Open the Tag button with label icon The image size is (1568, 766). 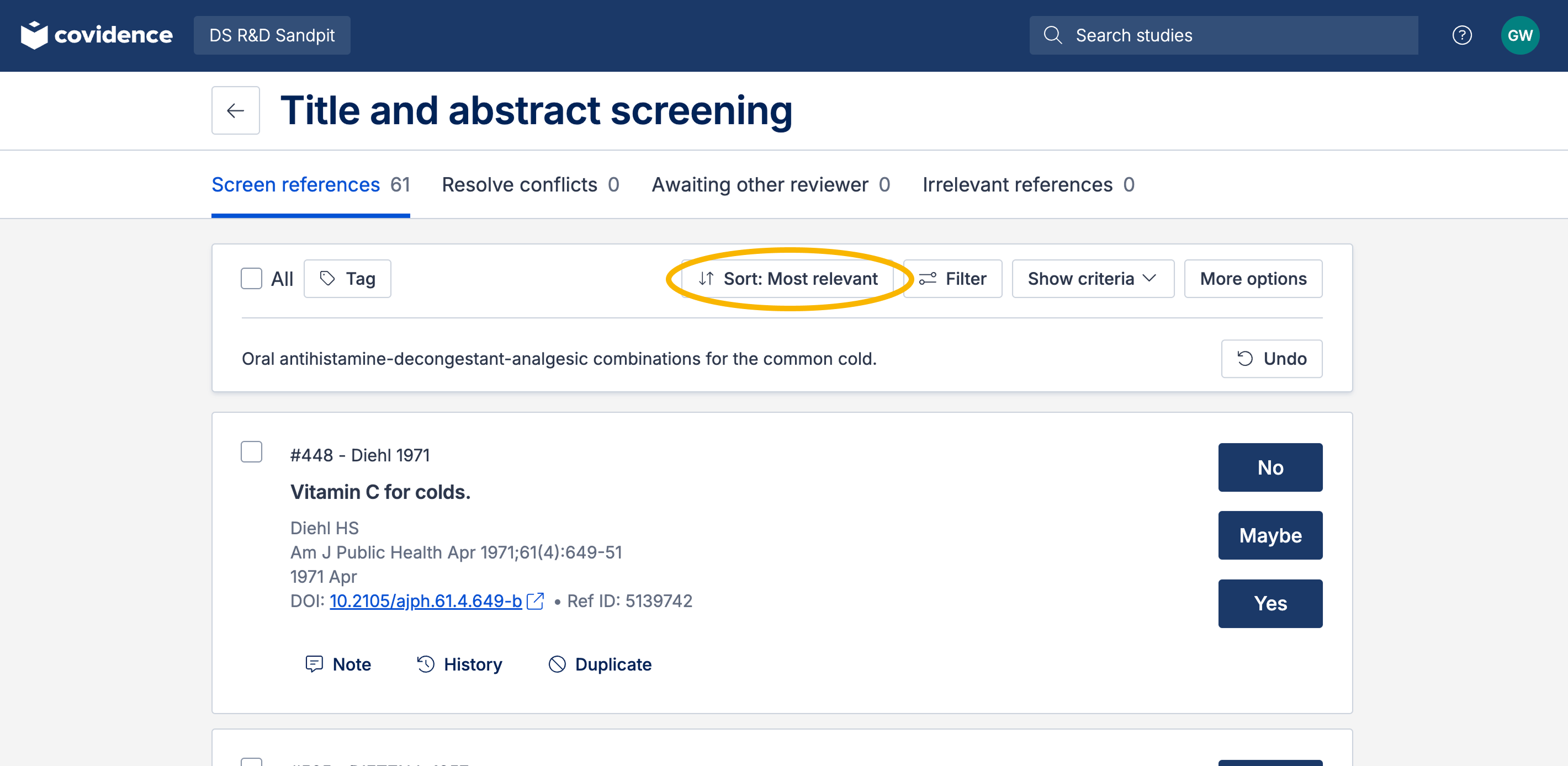[347, 279]
